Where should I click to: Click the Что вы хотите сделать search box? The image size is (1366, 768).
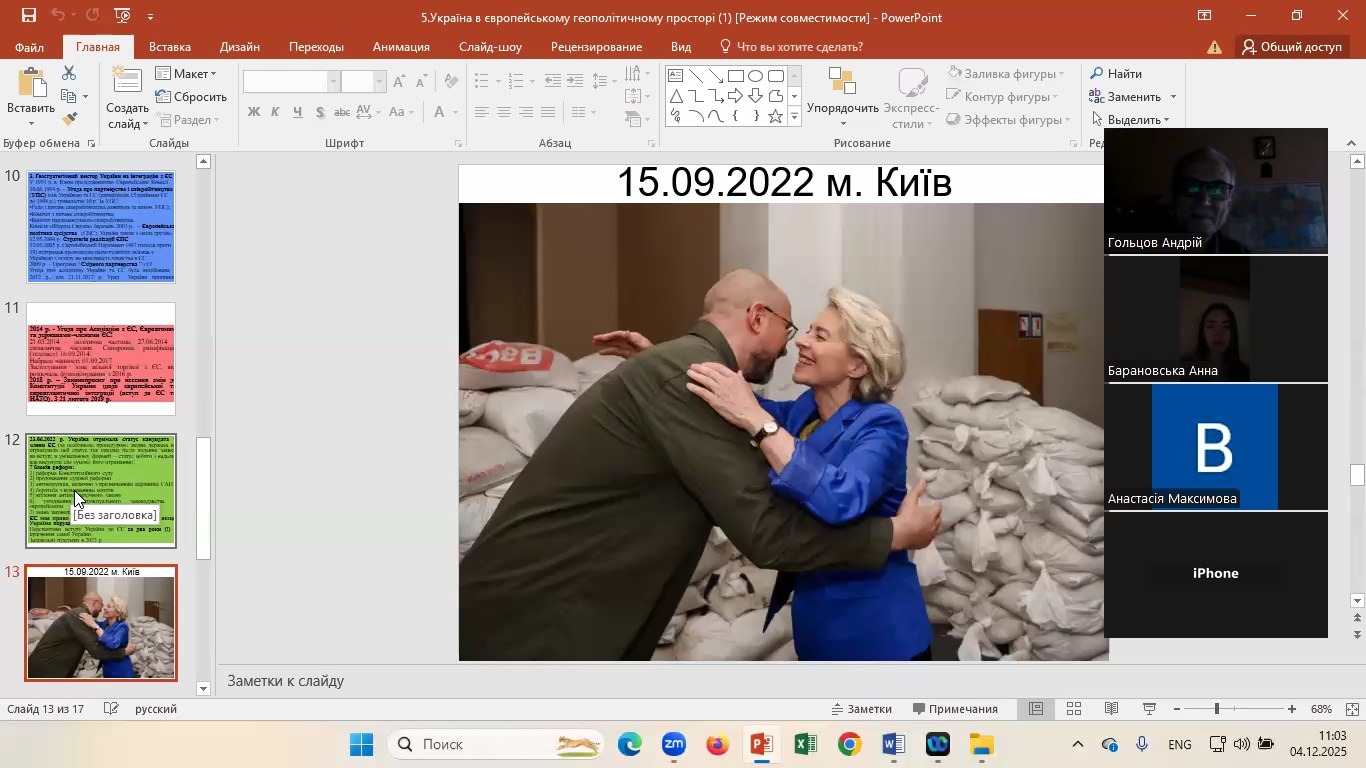point(791,47)
